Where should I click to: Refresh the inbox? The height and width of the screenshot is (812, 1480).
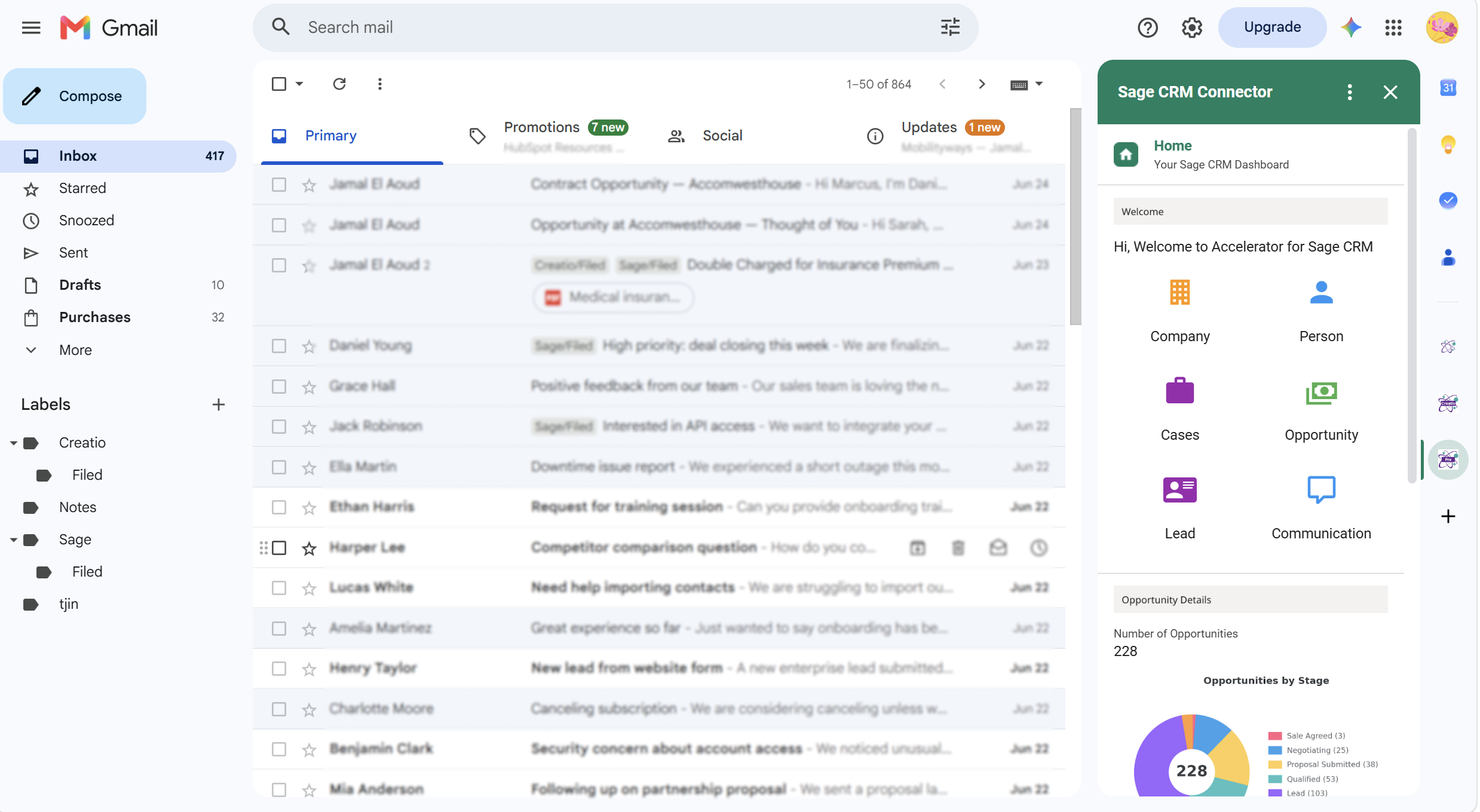click(x=339, y=84)
